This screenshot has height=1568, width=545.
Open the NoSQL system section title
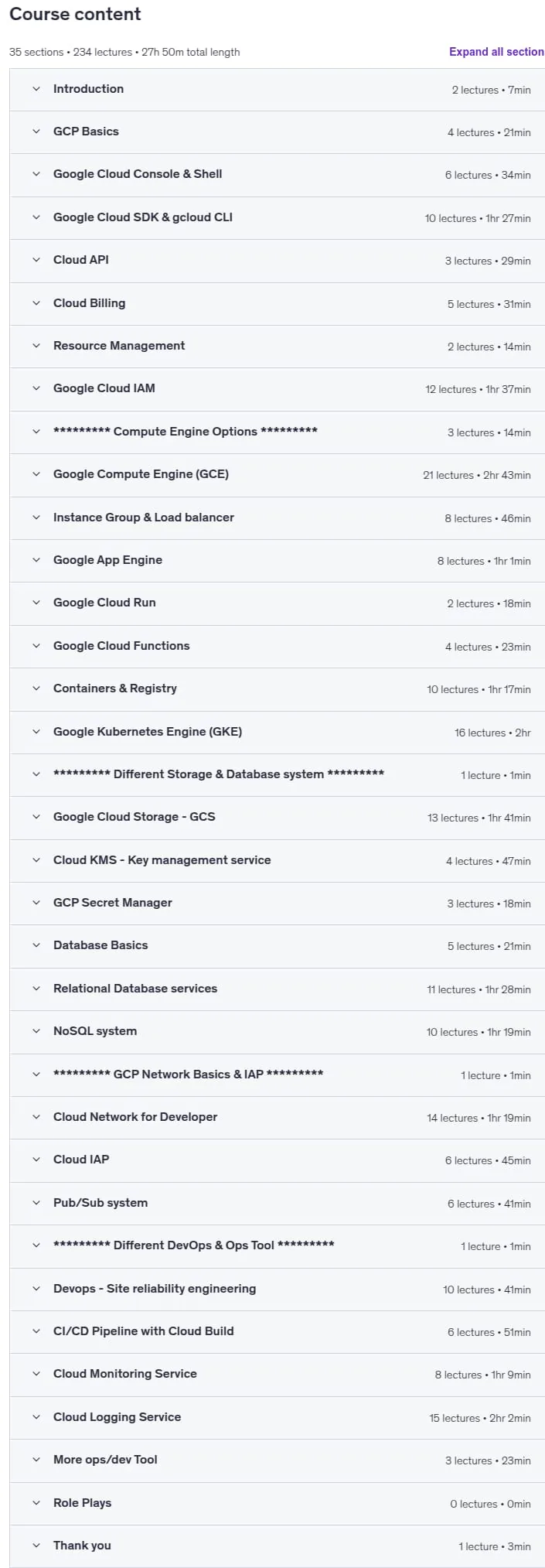[x=95, y=1031]
